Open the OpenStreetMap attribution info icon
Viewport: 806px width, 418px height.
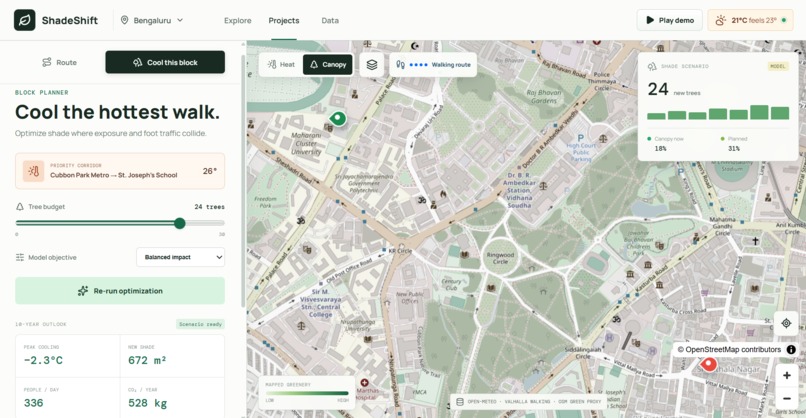tap(791, 350)
